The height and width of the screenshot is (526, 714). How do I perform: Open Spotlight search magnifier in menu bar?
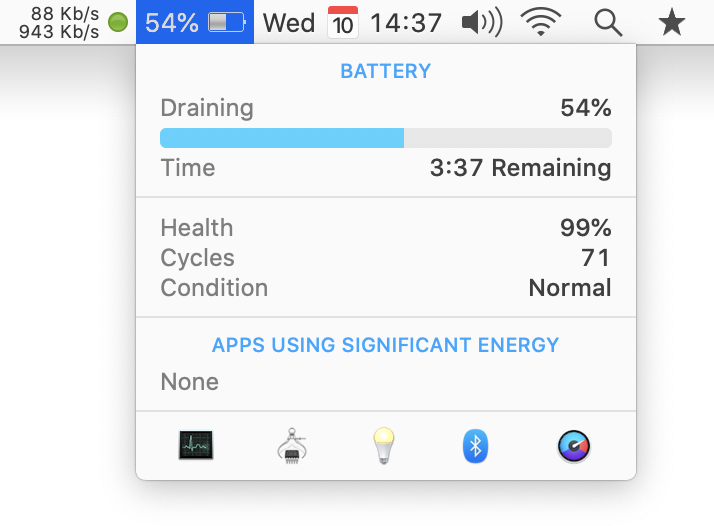608,22
